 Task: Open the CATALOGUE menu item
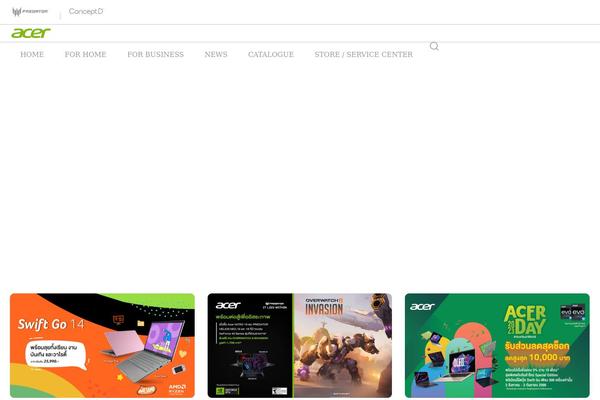(271, 54)
